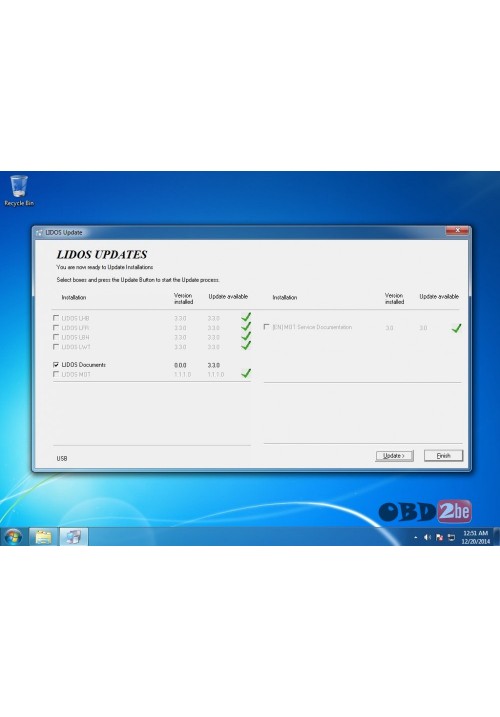This screenshot has width=500, height=717.
Task: Open the Action Center flag icon
Action: coord(439,537)
